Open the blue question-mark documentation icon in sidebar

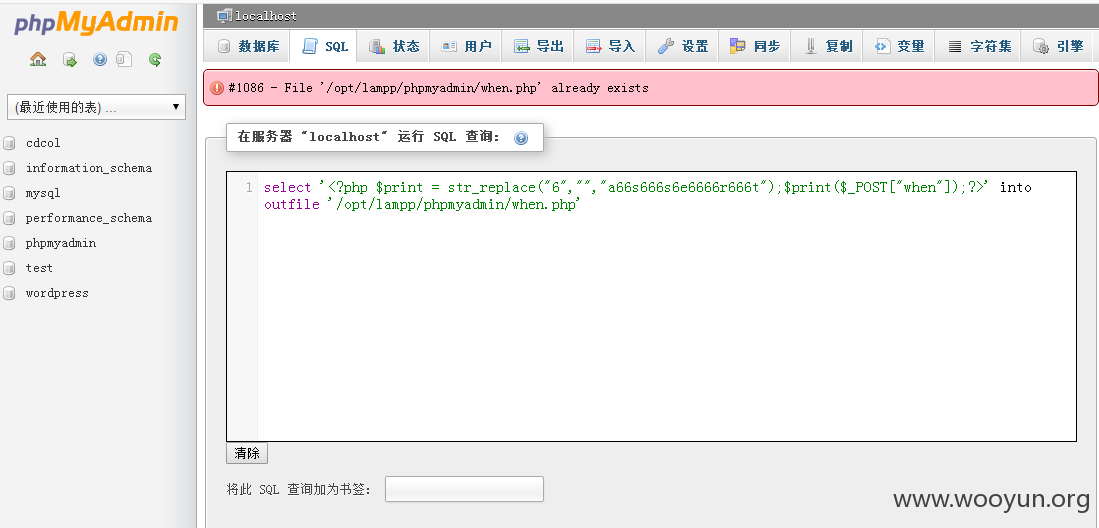click(x=100, y=60)
